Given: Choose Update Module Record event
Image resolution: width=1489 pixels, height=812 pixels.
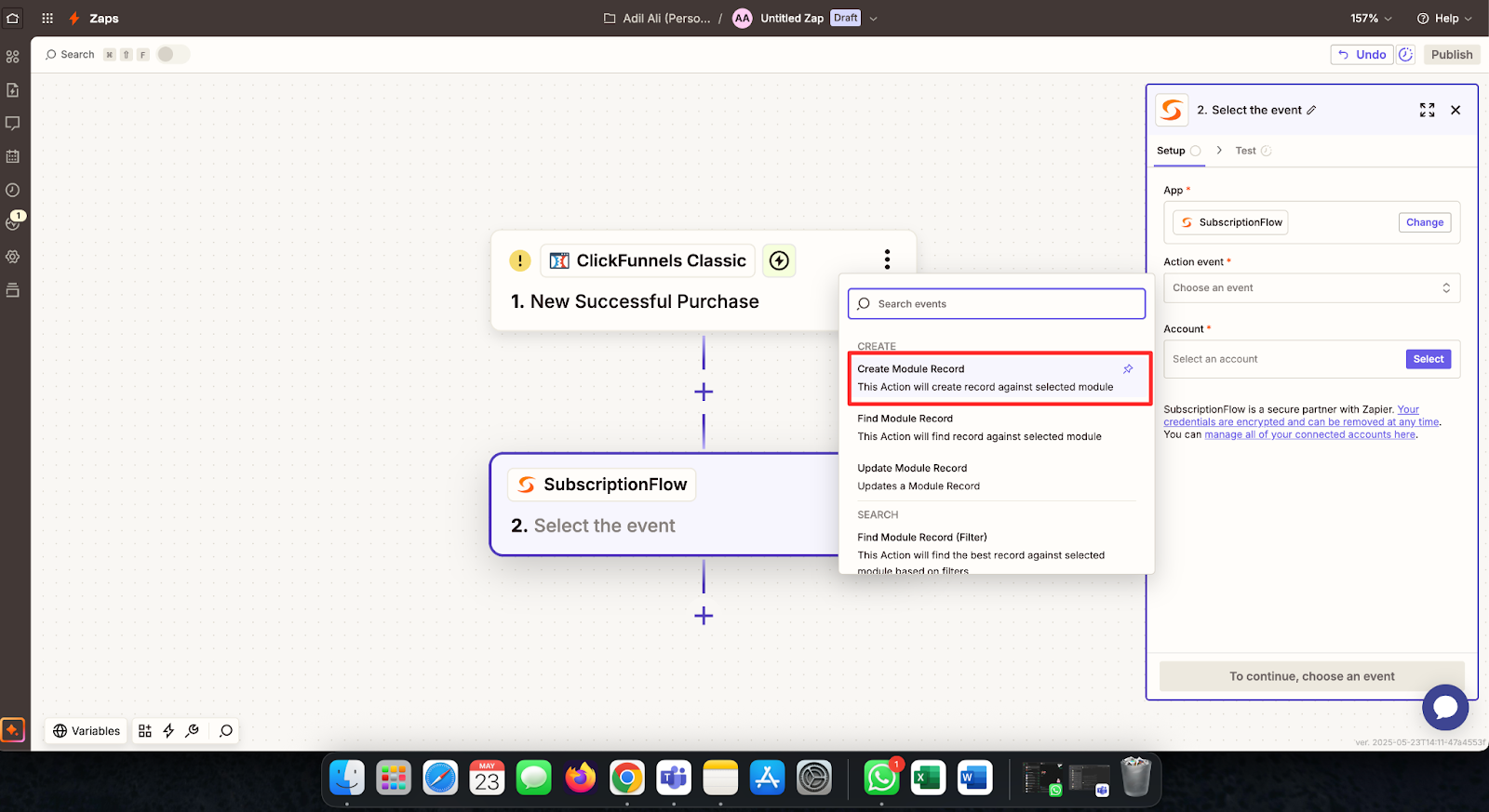Looking at the screenshot, I should point(999,477).
